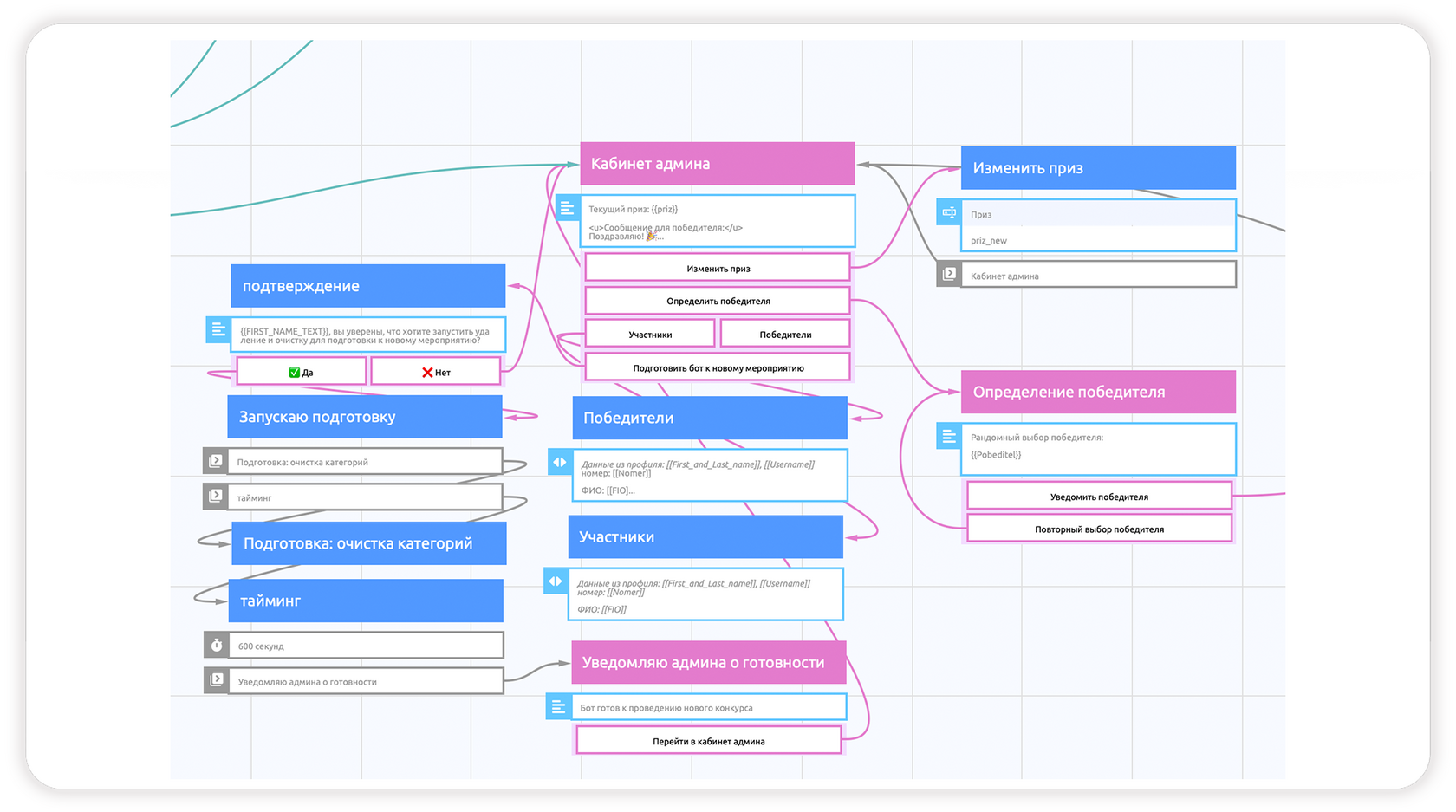Open the '600 секунд' timer row
Screen dimensions: 1456x812
pyautogui.click(x=366, y=646)
